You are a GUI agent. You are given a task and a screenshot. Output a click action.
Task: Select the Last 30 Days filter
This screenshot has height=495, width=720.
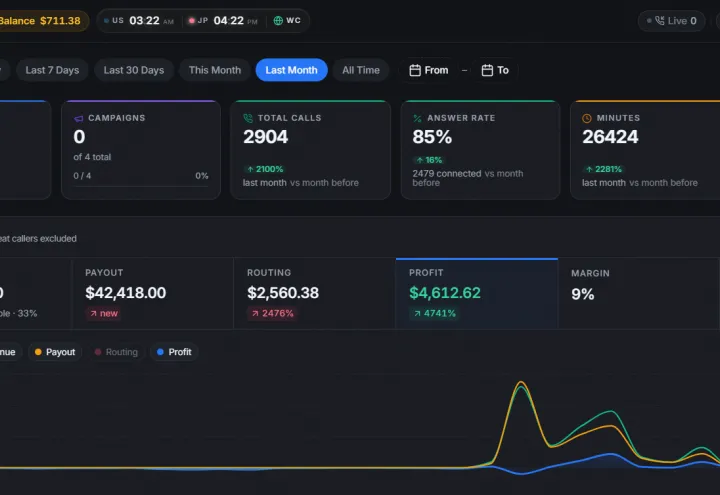134,70
